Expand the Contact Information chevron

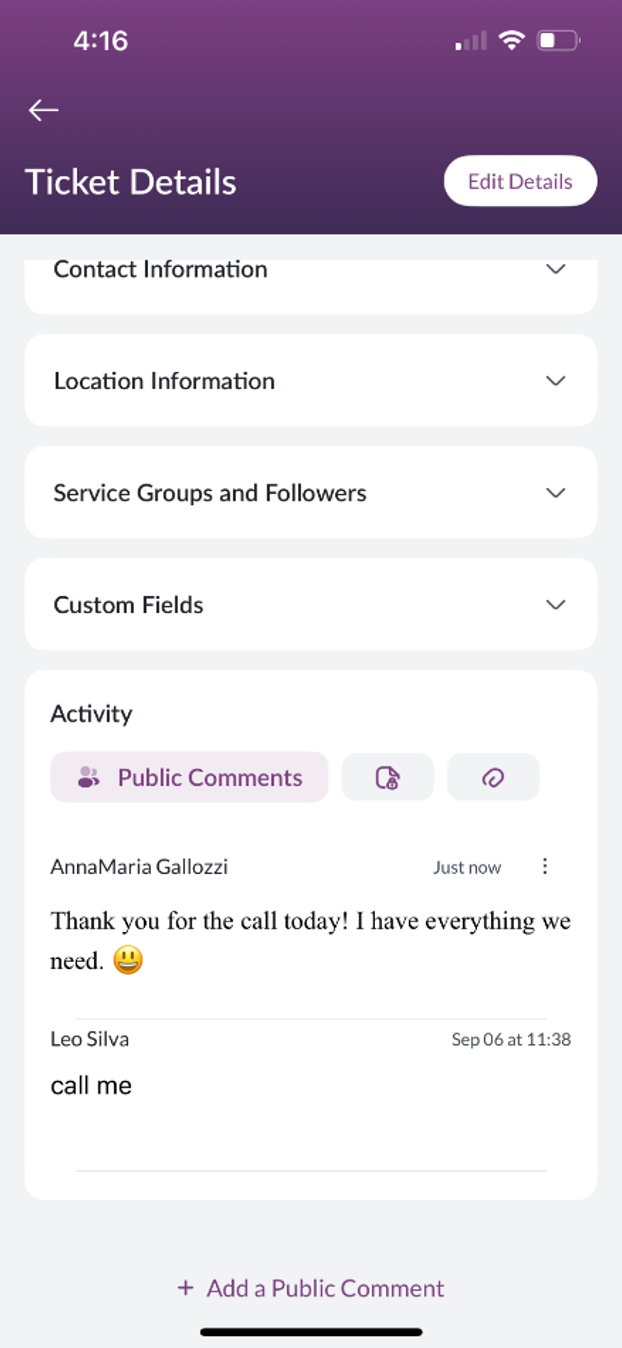pyautogui.click(x=556, y=269)
